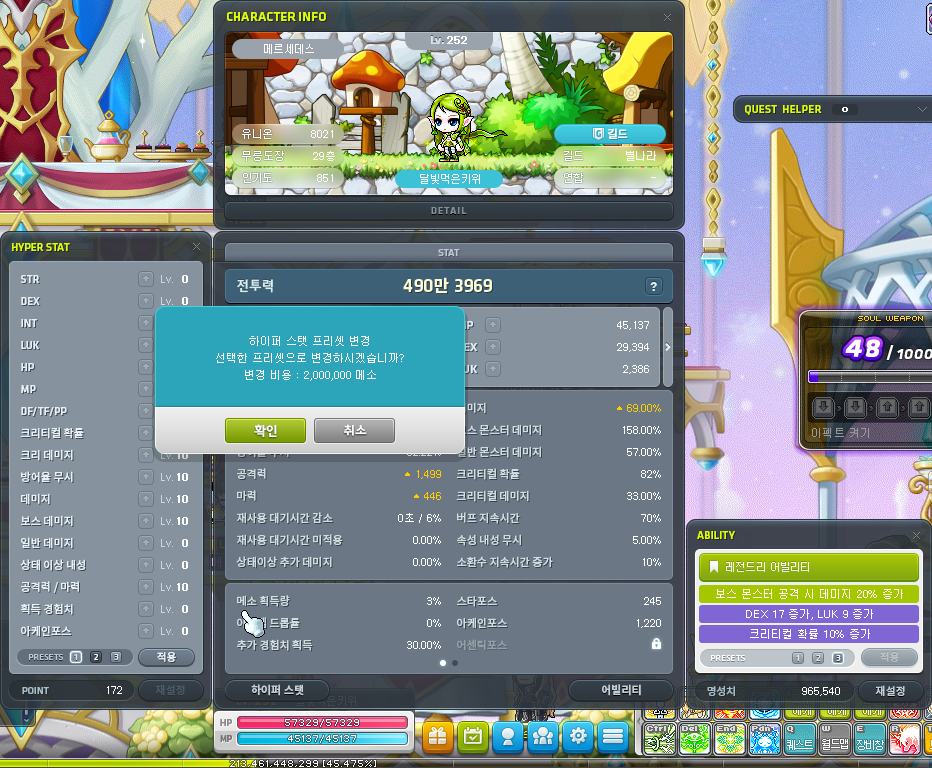Expand the Quest Helper chevron
This screenshot has height=768, width=932.
[x=922, y=109]
